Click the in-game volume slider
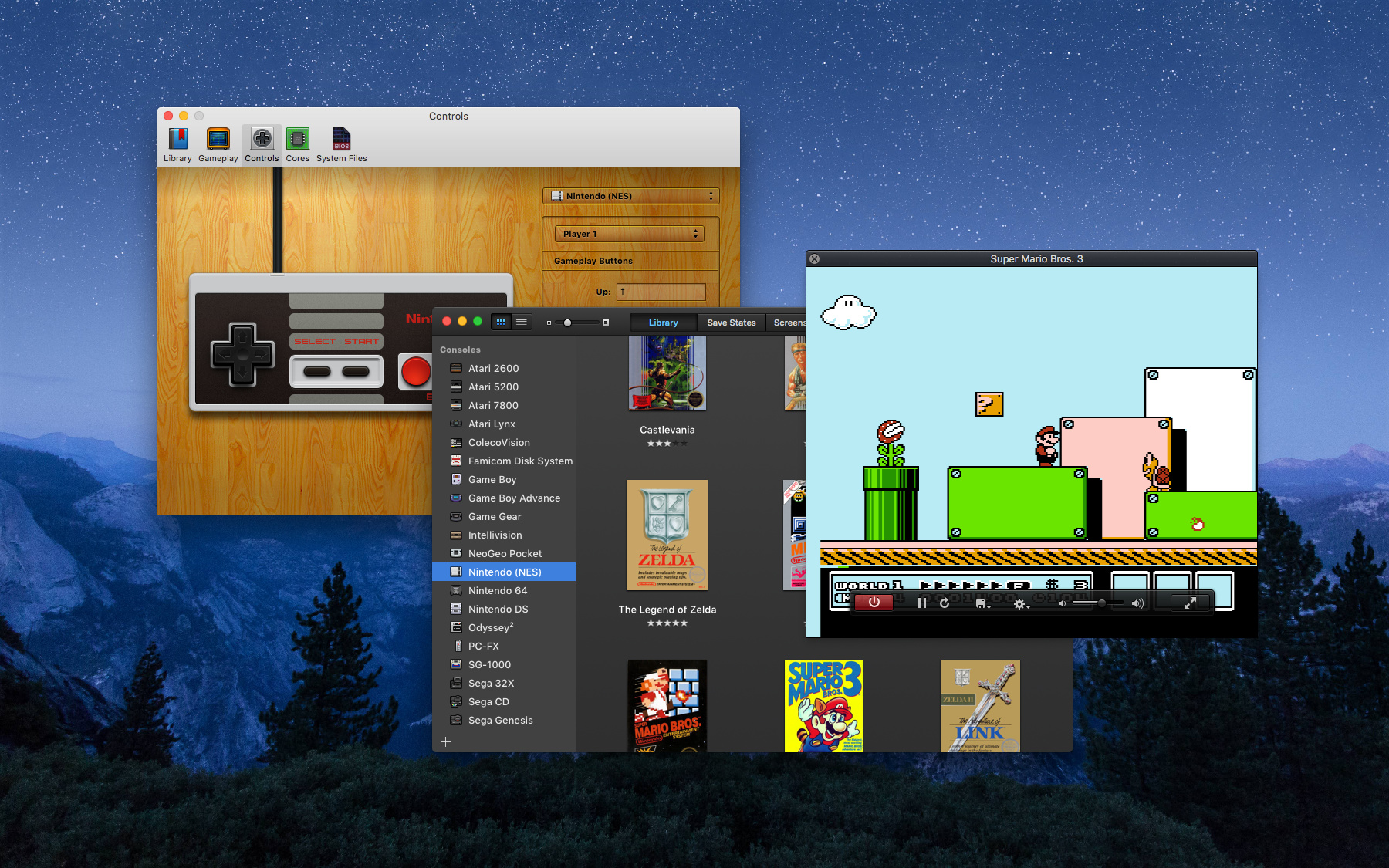This screenshot has height=868, width=1389. coord(1103,603)
